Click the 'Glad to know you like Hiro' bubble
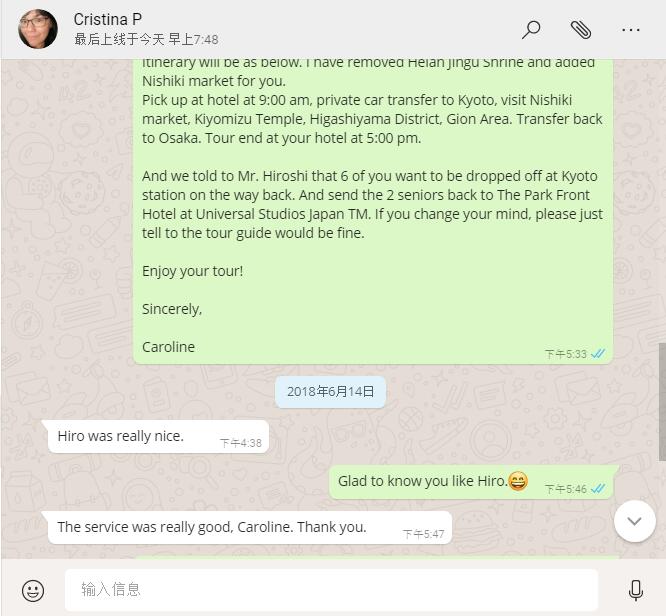 [x=471, y=482]
